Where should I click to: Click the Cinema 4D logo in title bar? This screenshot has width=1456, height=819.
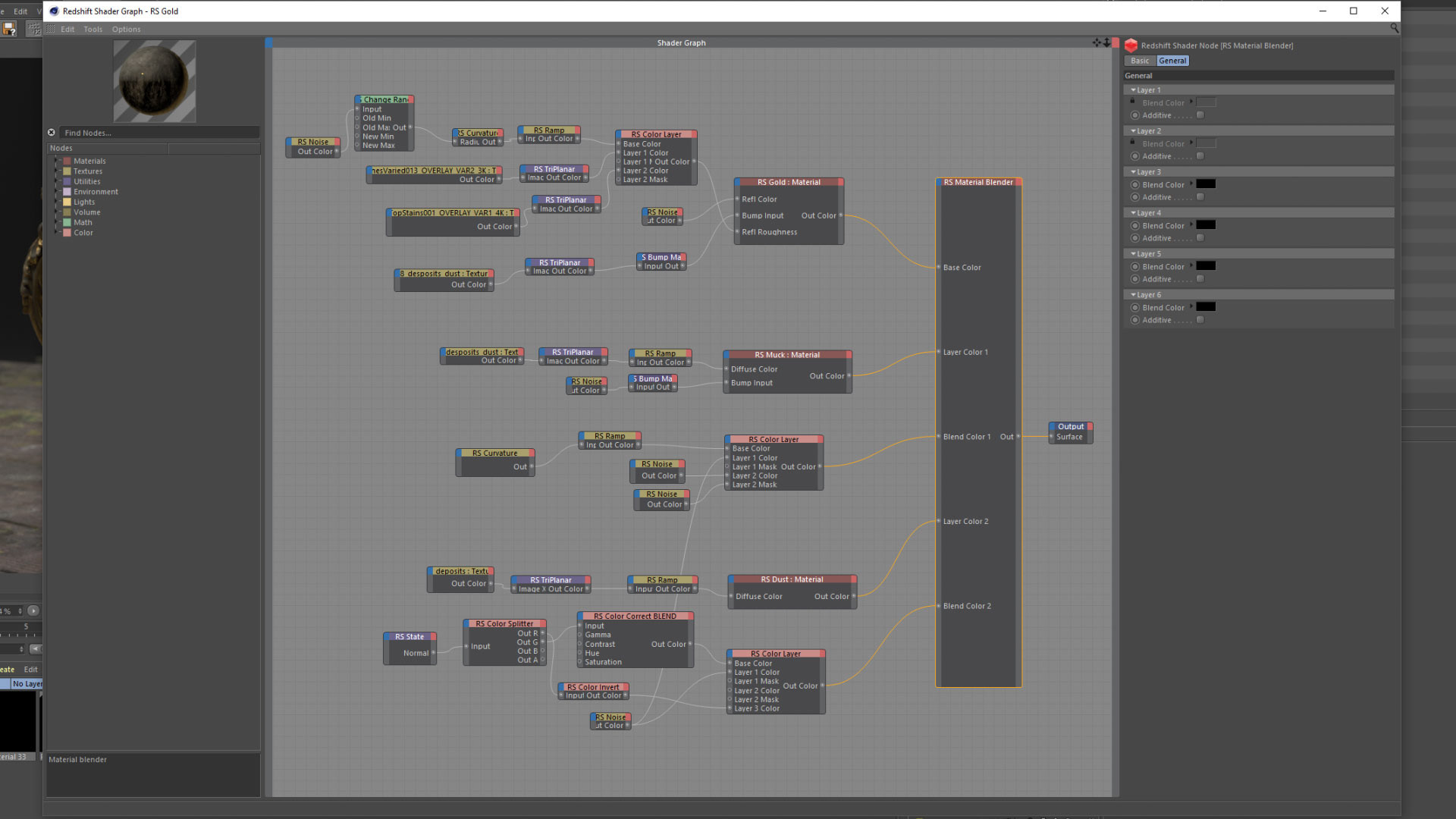click(54, 11)
